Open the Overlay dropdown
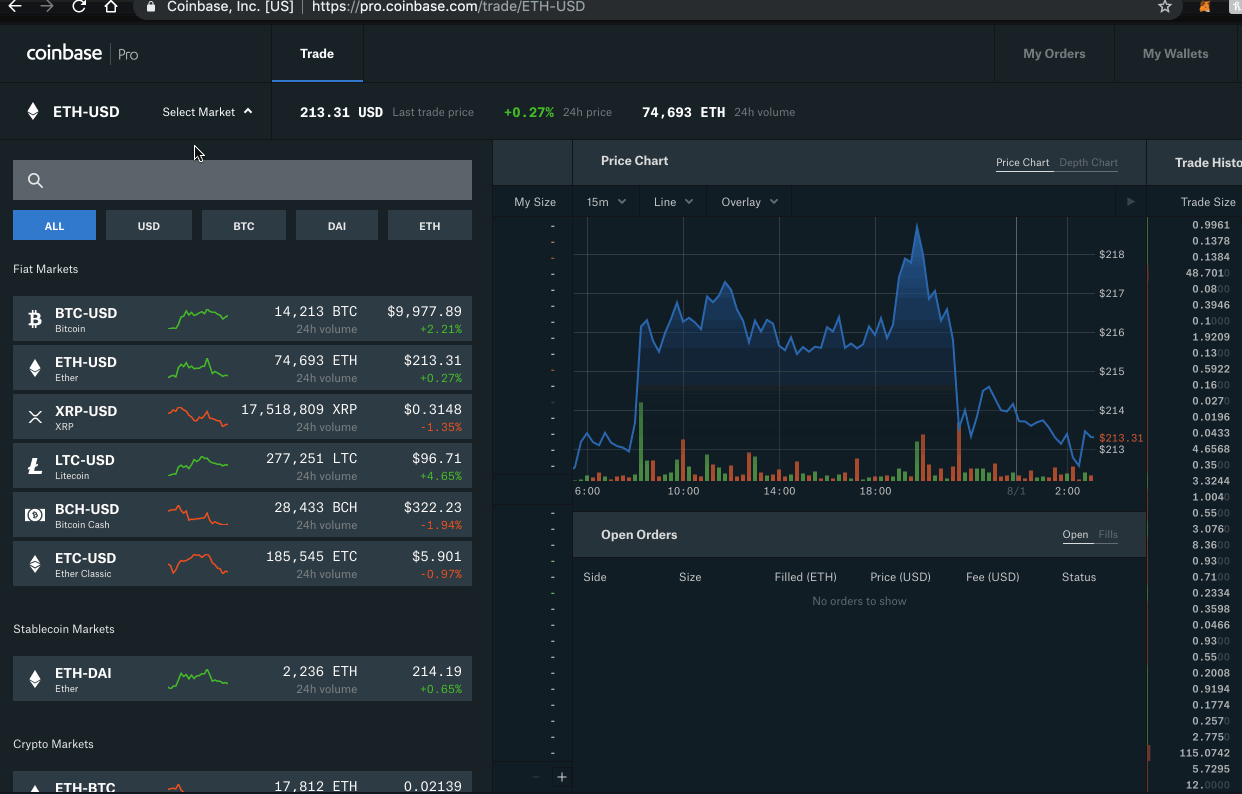 [749, 202]
